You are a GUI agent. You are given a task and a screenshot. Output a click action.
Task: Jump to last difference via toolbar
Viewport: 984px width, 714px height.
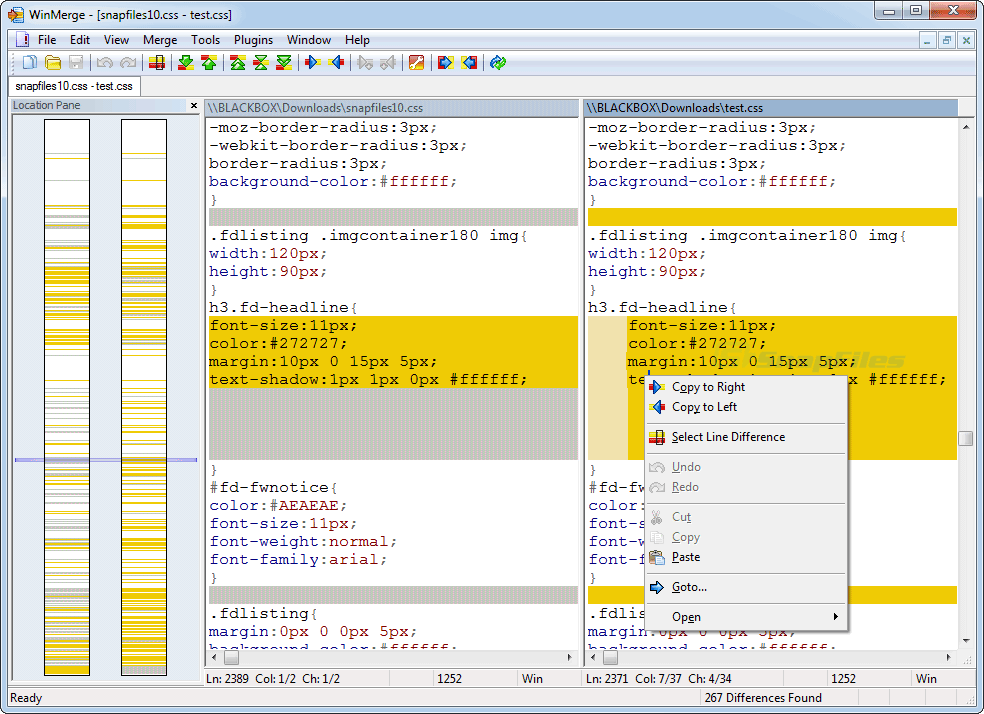pos(284,63)
